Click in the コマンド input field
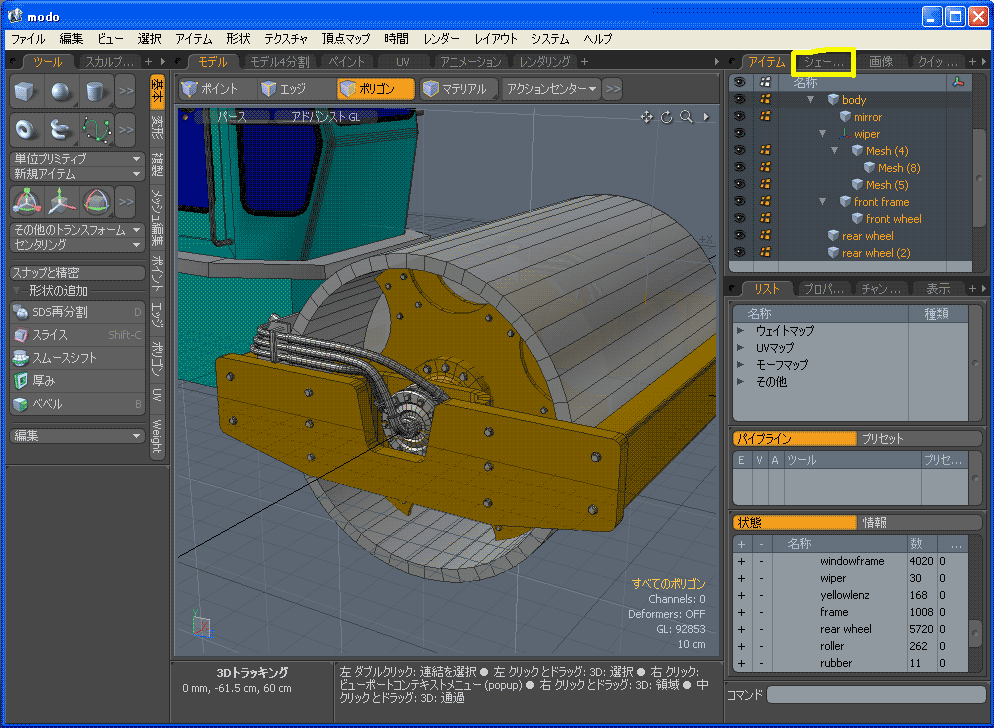The height and width of the screenshot is (728, 994). click(x=875, y=694)
